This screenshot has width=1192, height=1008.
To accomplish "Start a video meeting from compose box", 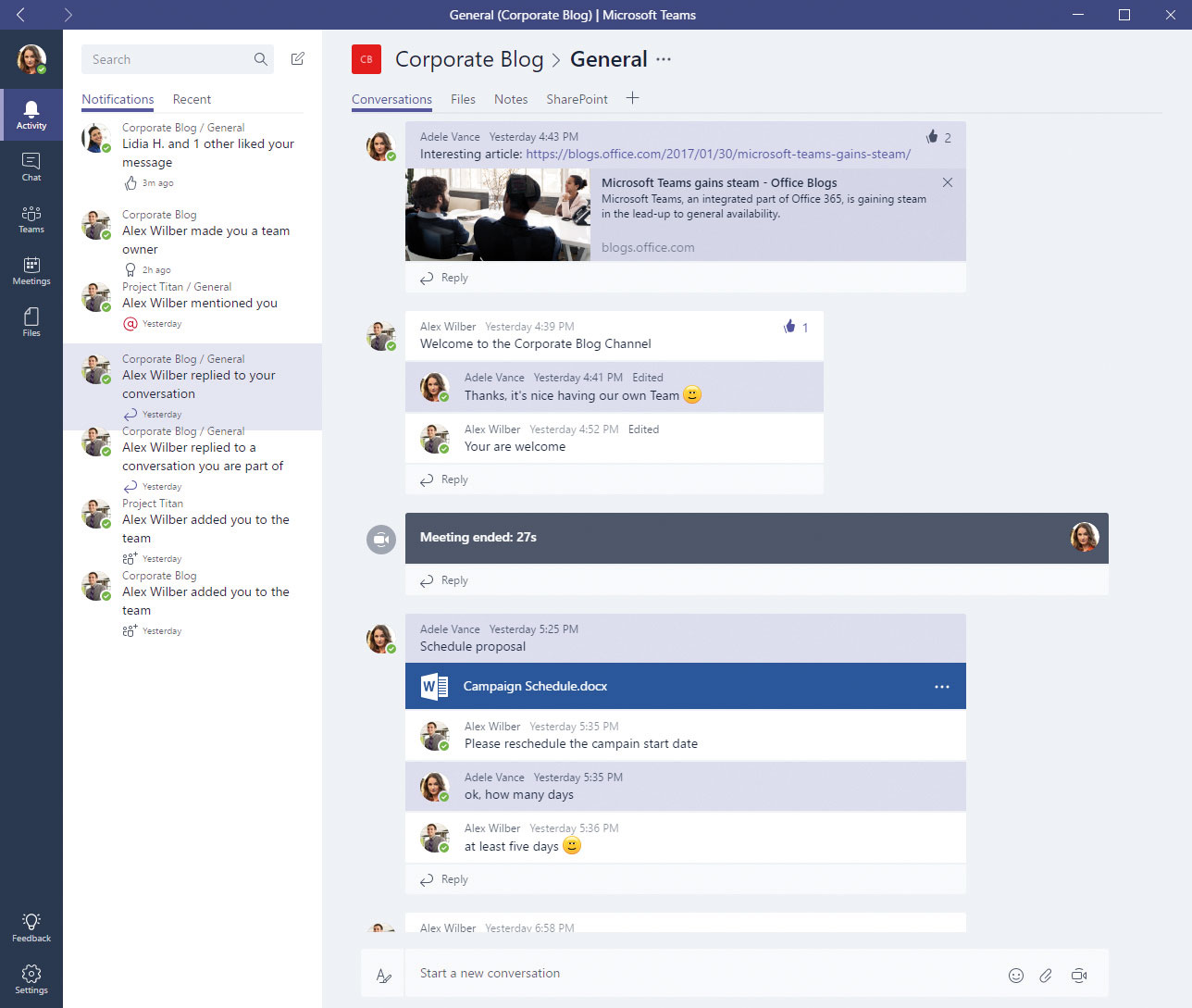I will (1079, 975).
